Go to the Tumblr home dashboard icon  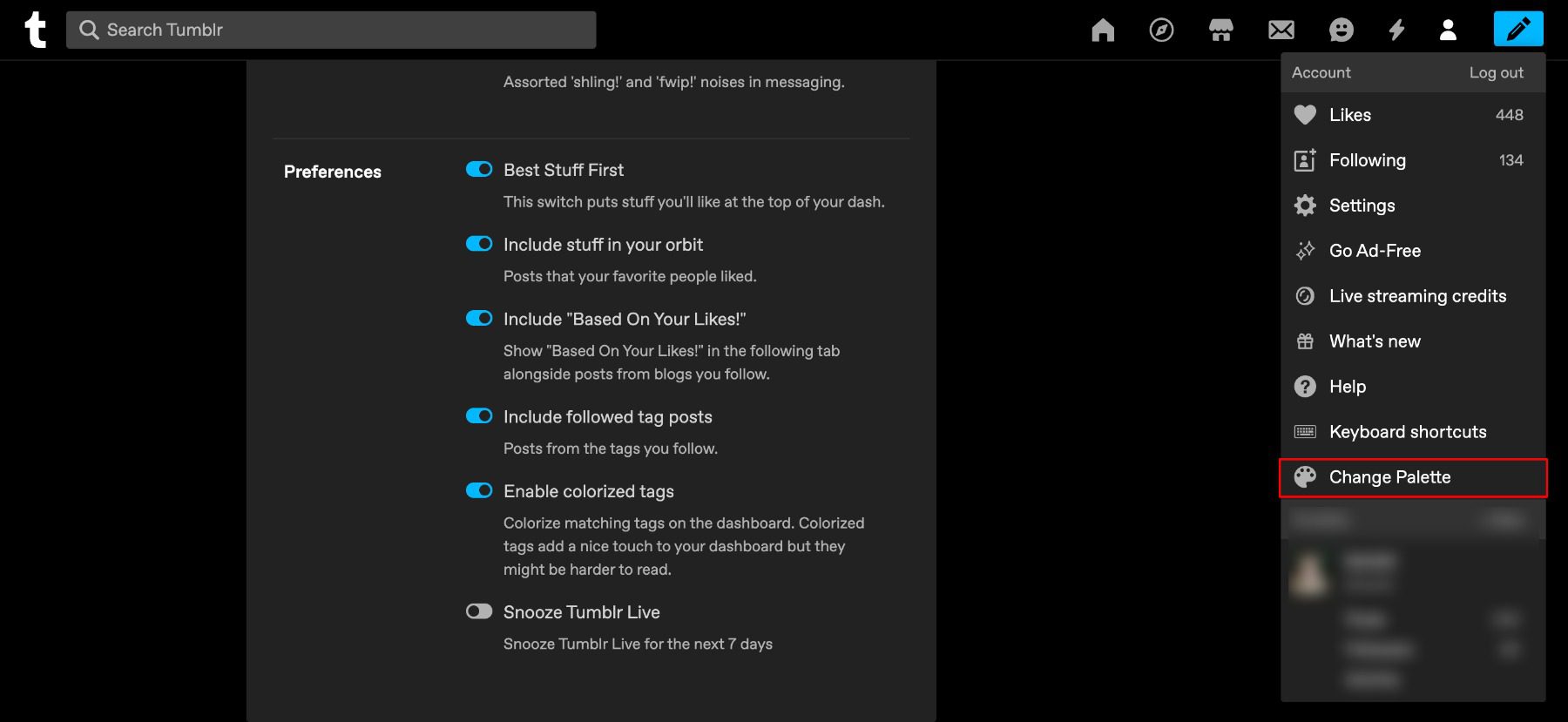click(1103, 30)
